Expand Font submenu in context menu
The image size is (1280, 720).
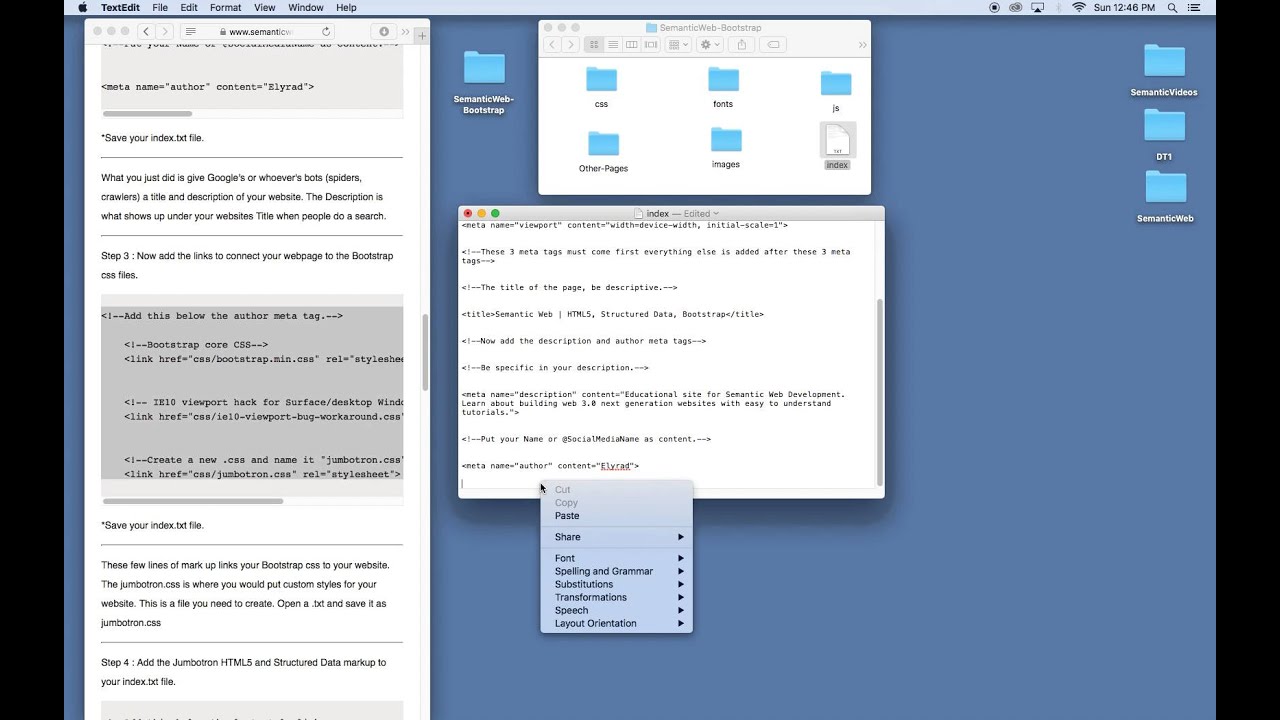[x=616, y=558]
